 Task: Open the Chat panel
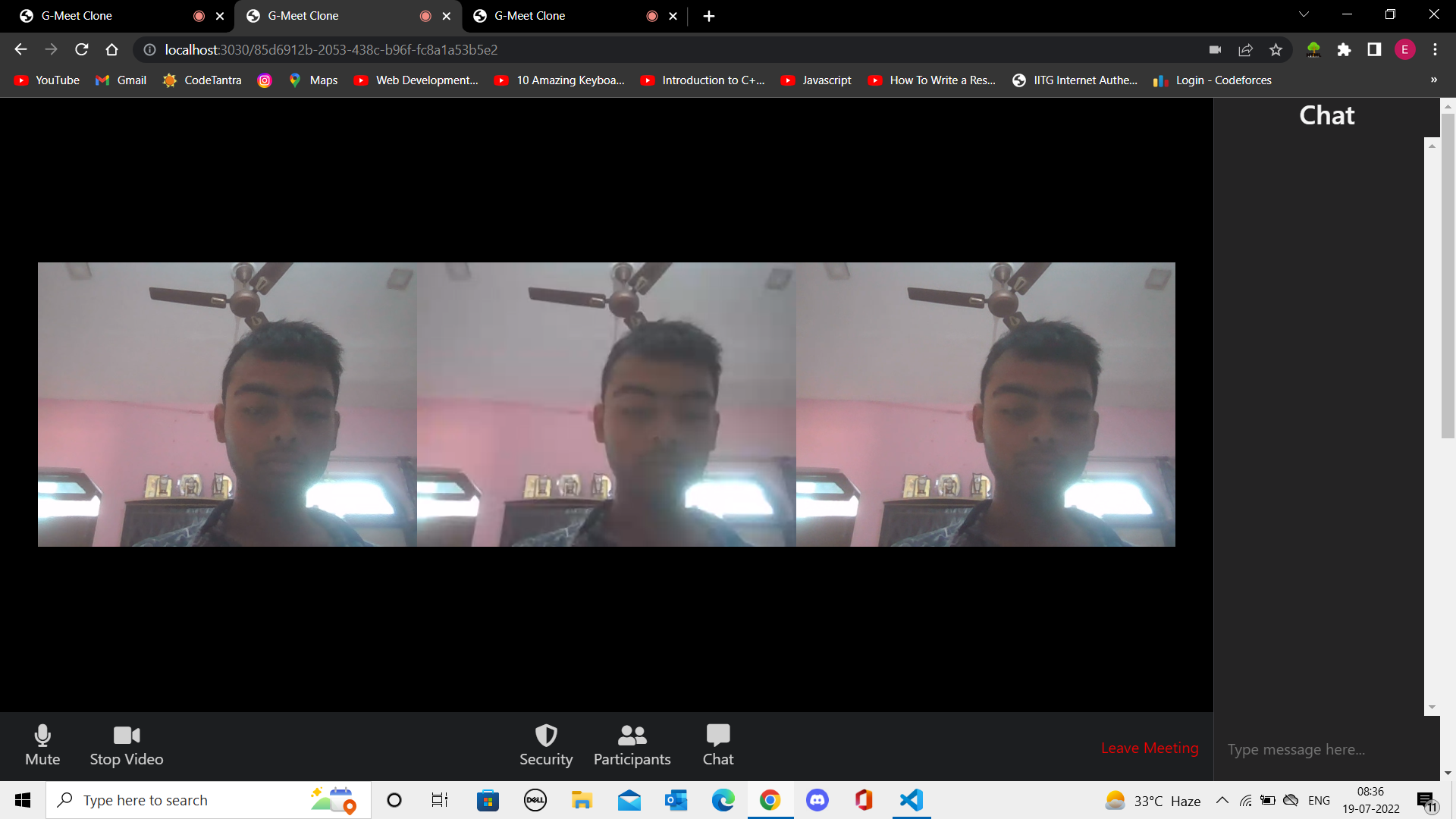pos(717,745)
